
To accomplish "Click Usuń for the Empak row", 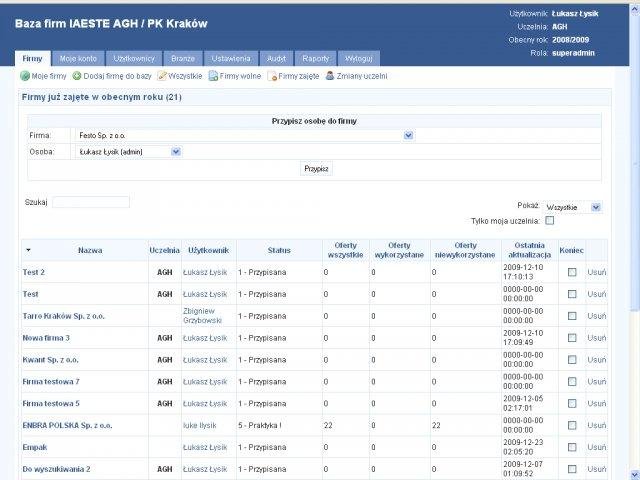I will (597, 447).
